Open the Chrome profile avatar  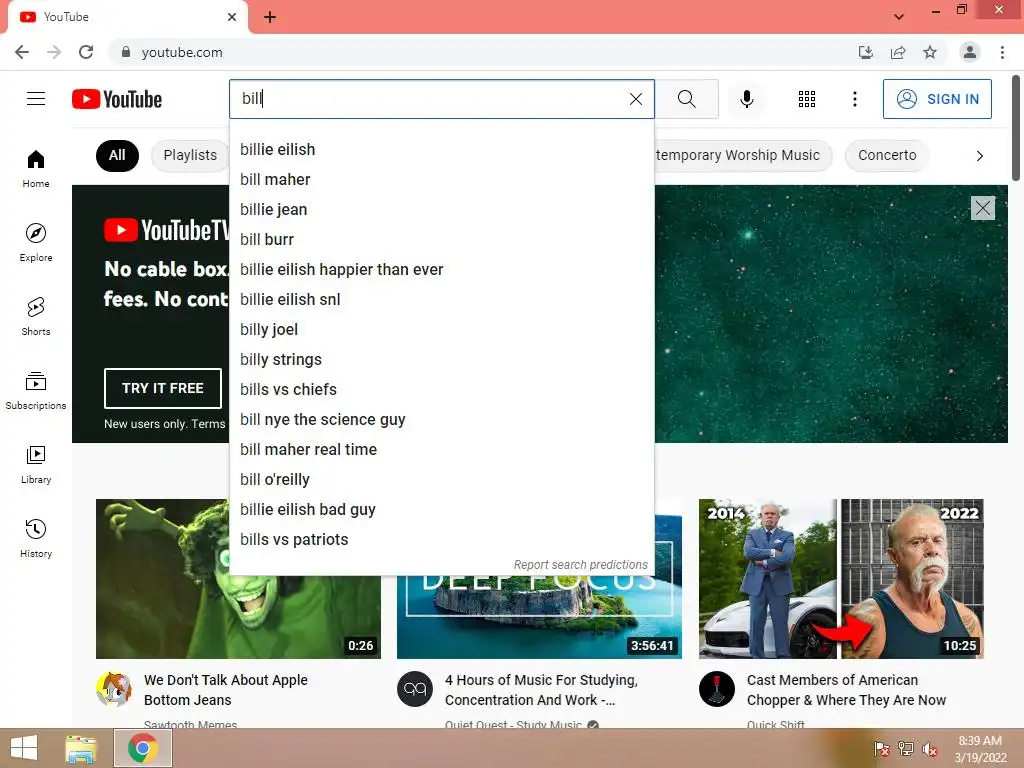point(970,52)
